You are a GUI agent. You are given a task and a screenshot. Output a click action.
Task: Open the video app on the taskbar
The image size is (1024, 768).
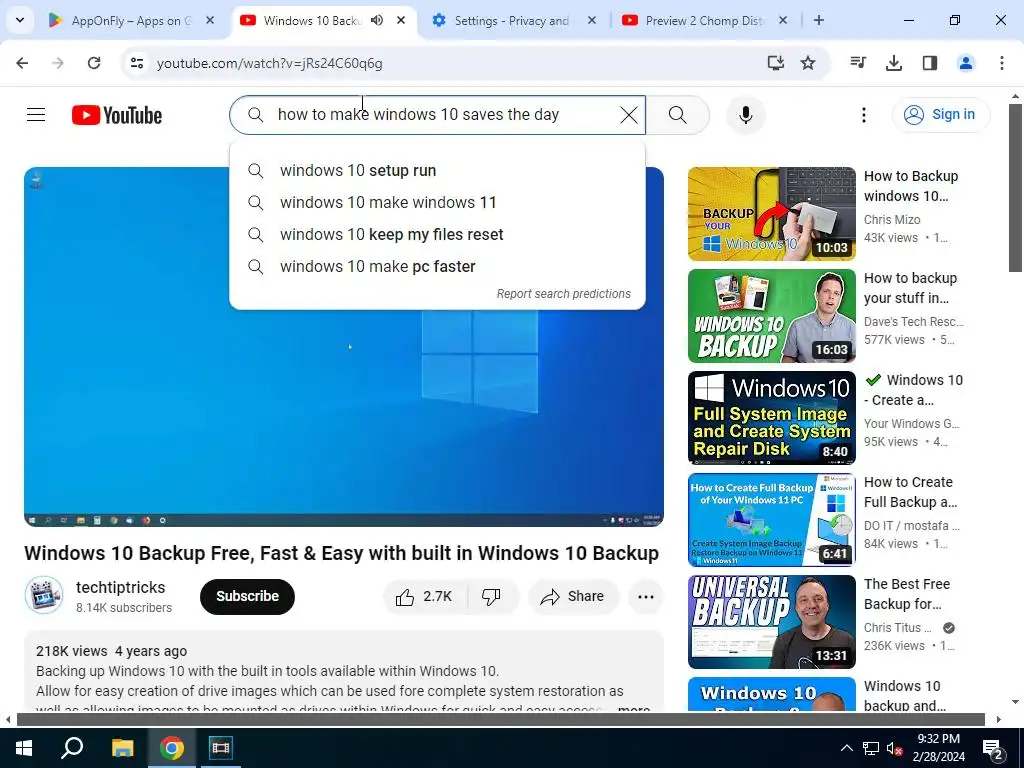pyautogui.click(x=221, y=748)
